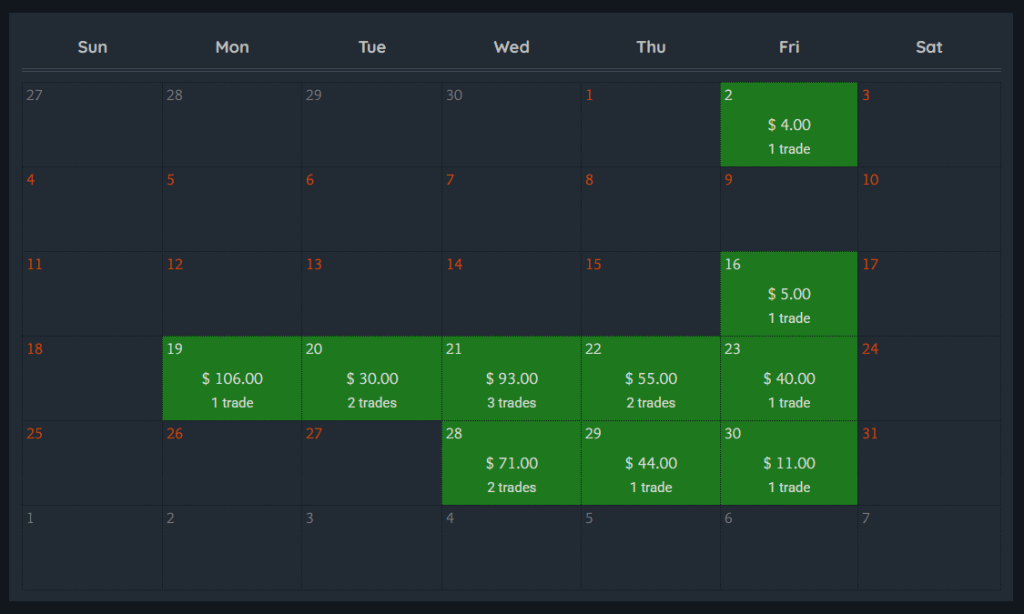Click day 28 showing $71.00

coord(511,463)
